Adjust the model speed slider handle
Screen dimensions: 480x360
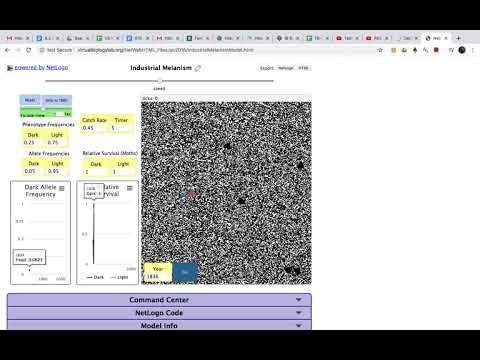tap(160, 81)
